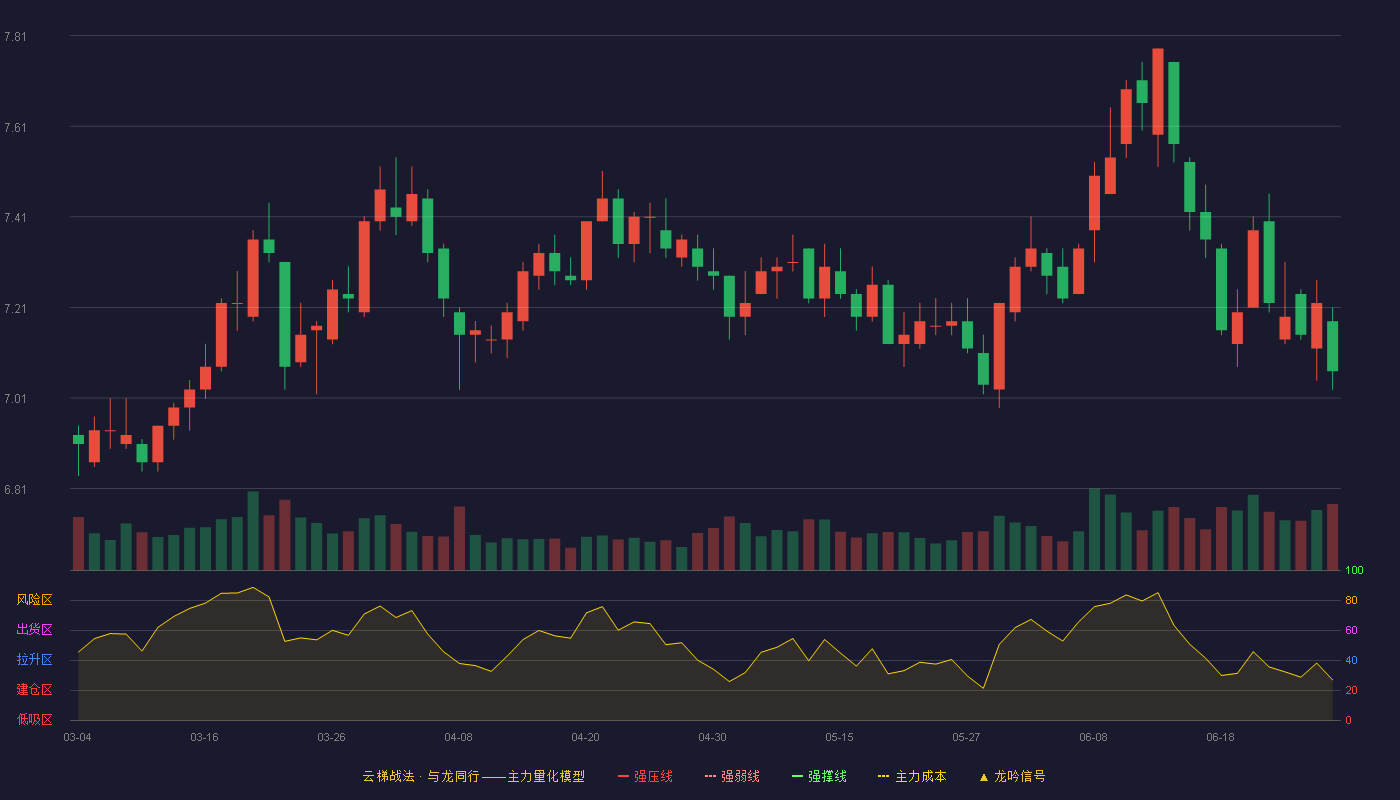Click the 06-08 date label
Viewport: 1400px width, 800px height.
[x=1093, y=737]
